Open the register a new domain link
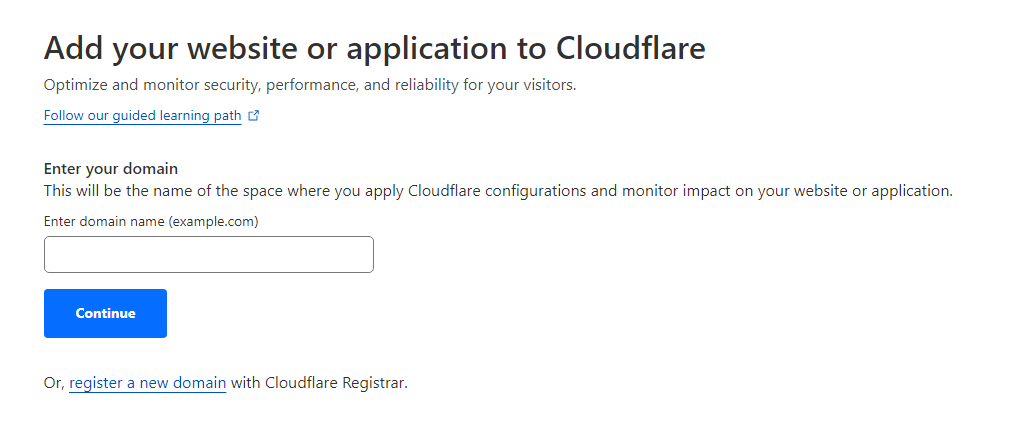The height and width of the screenshot is (435, 1013). point(147,383)
